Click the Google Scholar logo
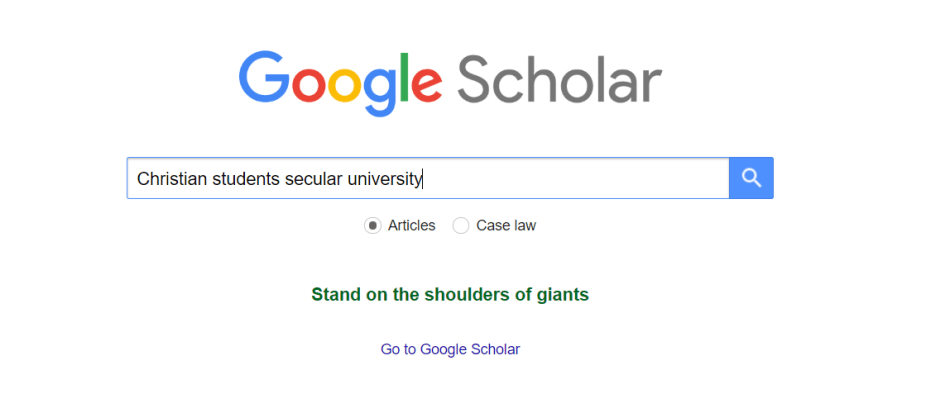The height and width of the screenshot is (408, 950). (x=450, y=80)
